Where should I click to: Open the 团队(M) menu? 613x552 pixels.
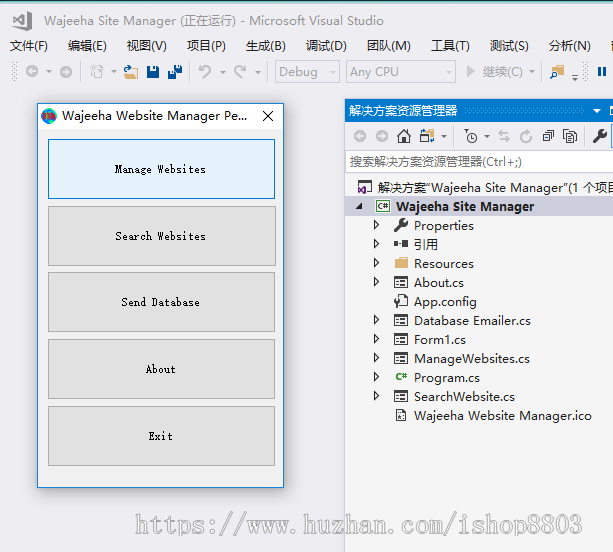click(x=389, y=46)
